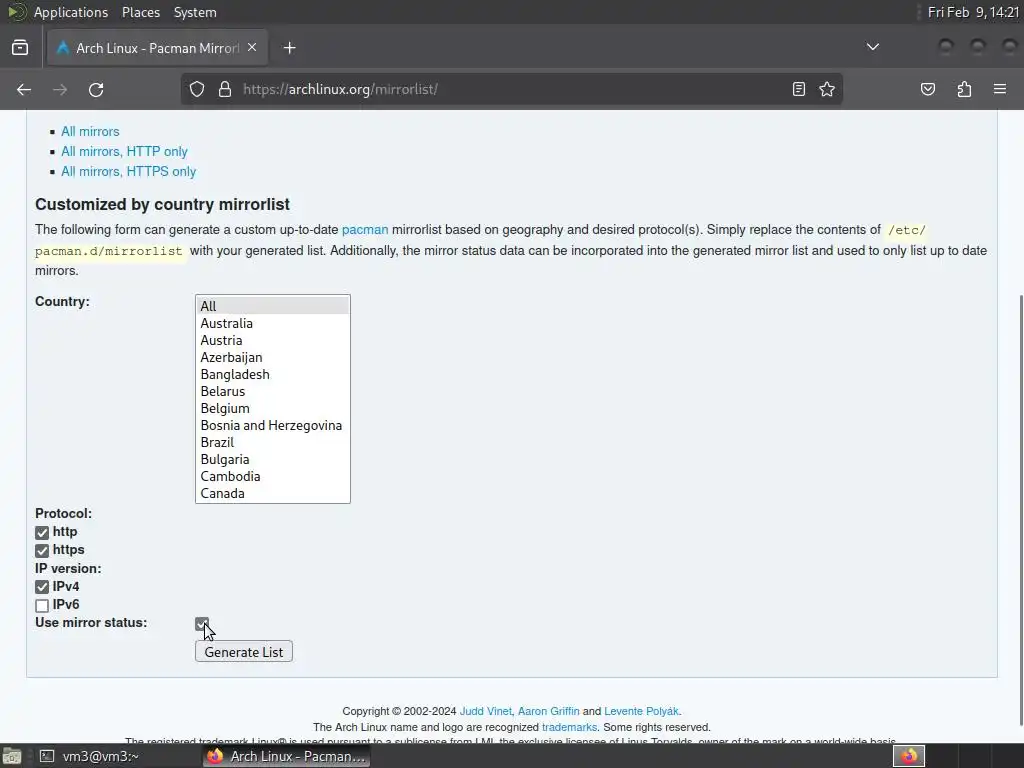
Task: Uncheck the http protocol checkbox
Action: 42,533
